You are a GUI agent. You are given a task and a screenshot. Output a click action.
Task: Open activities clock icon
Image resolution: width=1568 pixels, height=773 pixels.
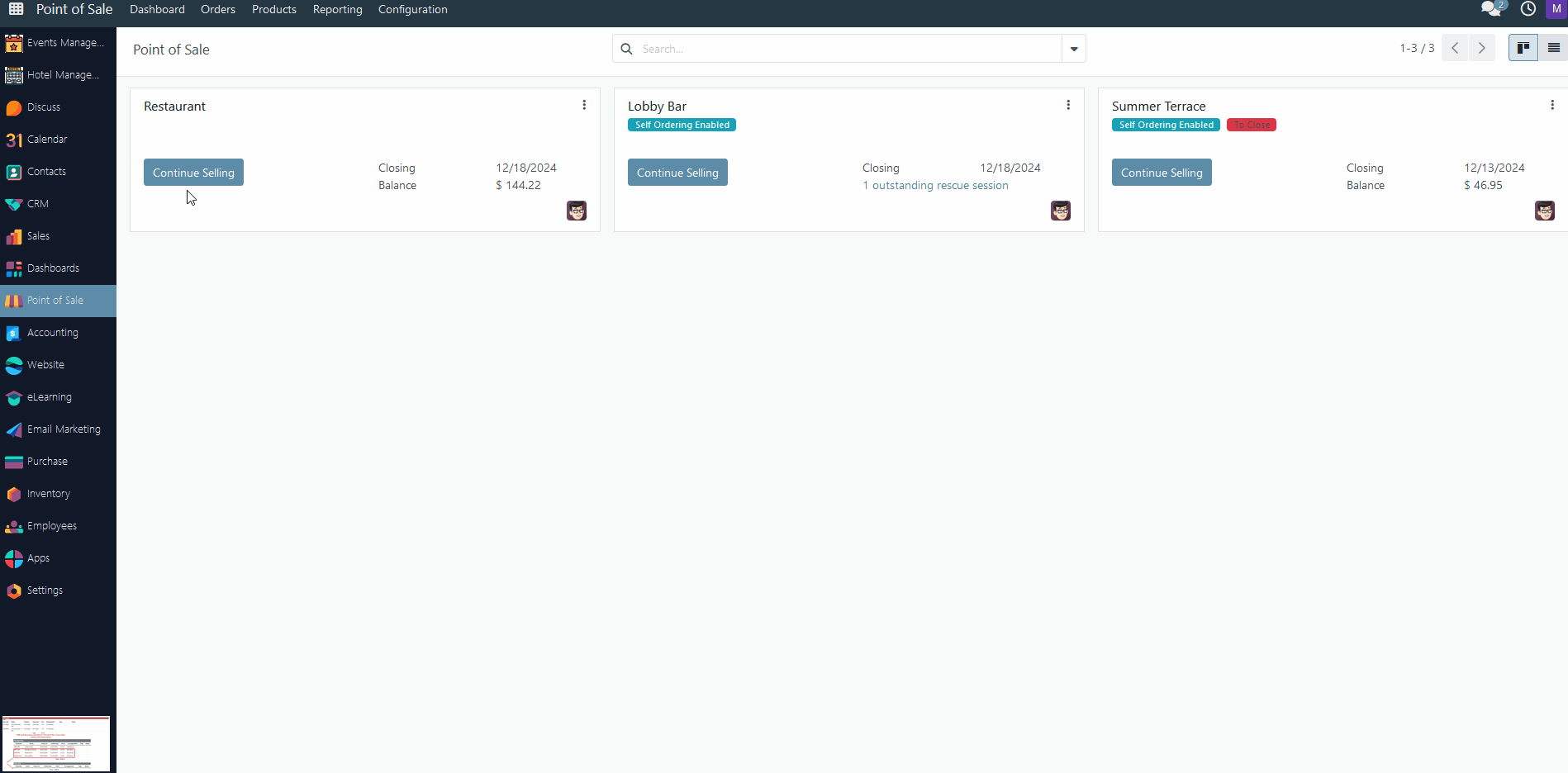[x=1528, y=9]
